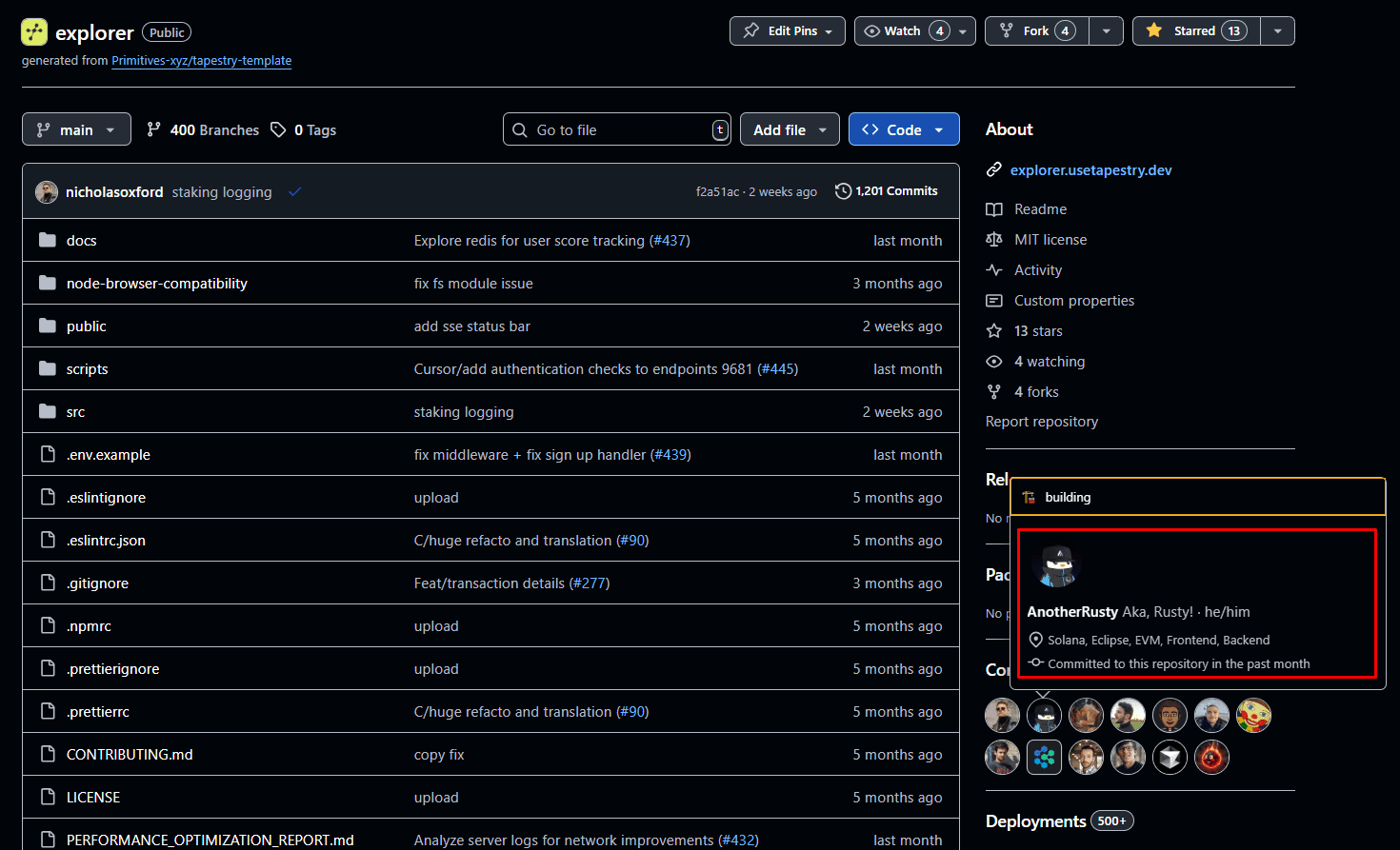Click the tags icon next to 0 Tags
1400x850 pixels.
tap(277, 129)
